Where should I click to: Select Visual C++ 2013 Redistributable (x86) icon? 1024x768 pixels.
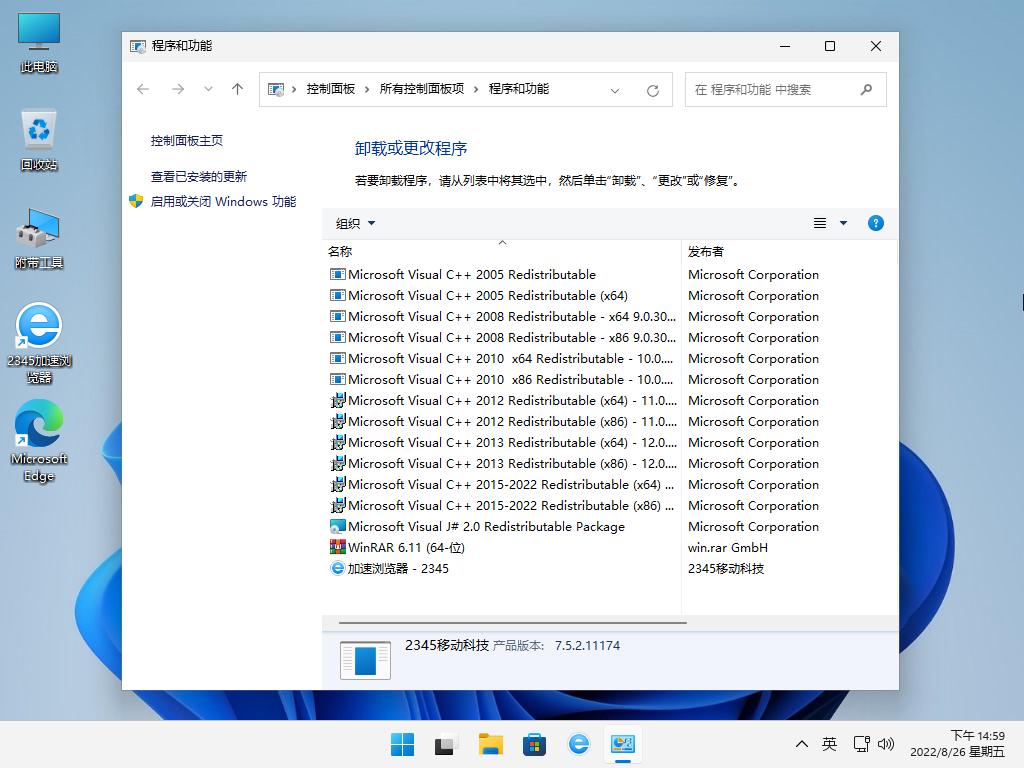click(338, 463)
